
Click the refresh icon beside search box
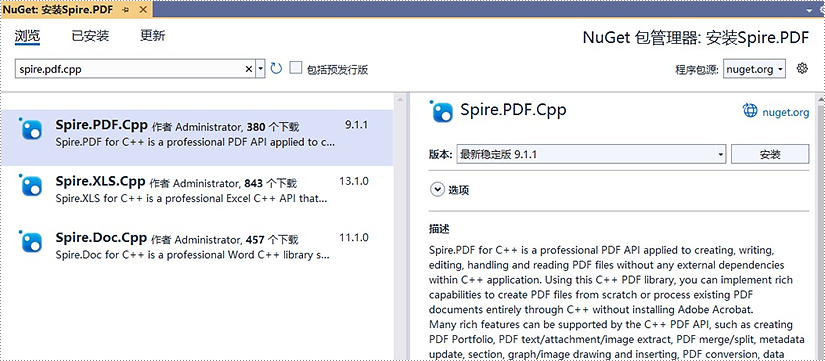point(276,68)
